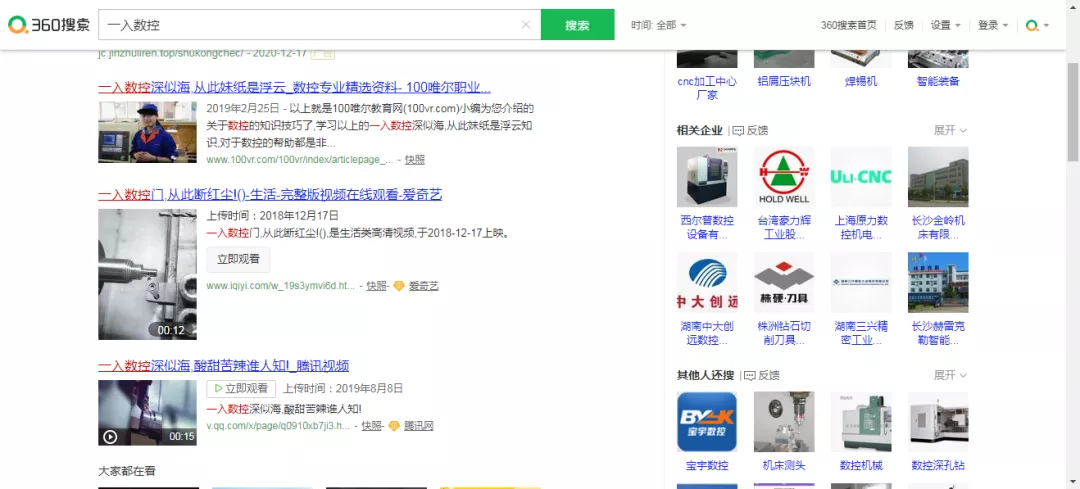This screenshot has width=1080, height=489.
Task: Click 智能装备 link
Action: [x=938, y=81]
